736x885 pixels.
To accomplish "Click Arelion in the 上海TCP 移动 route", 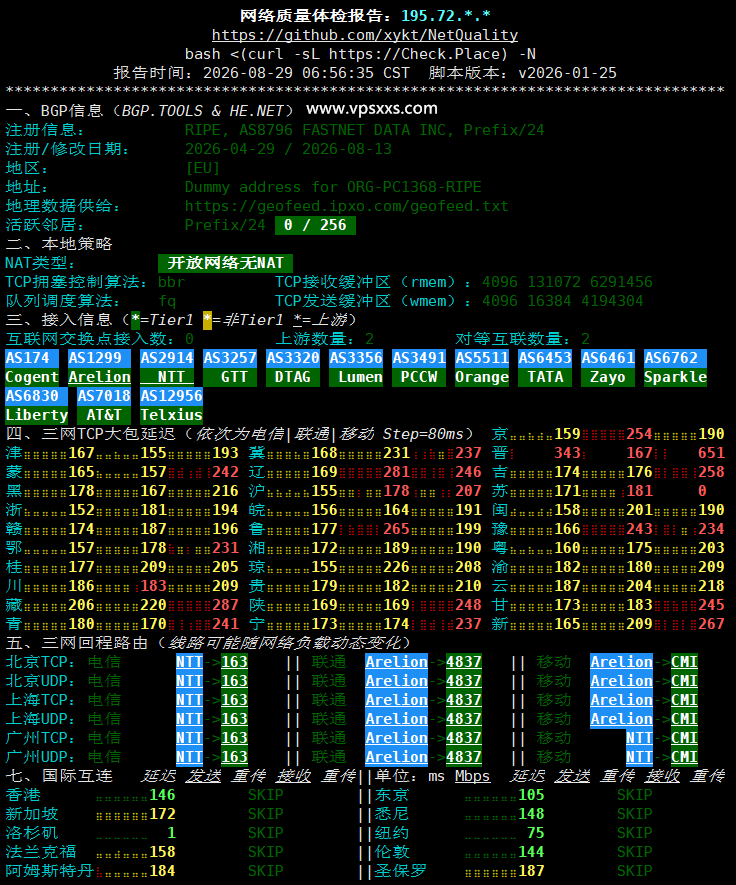I will click(x=621, y=700).
